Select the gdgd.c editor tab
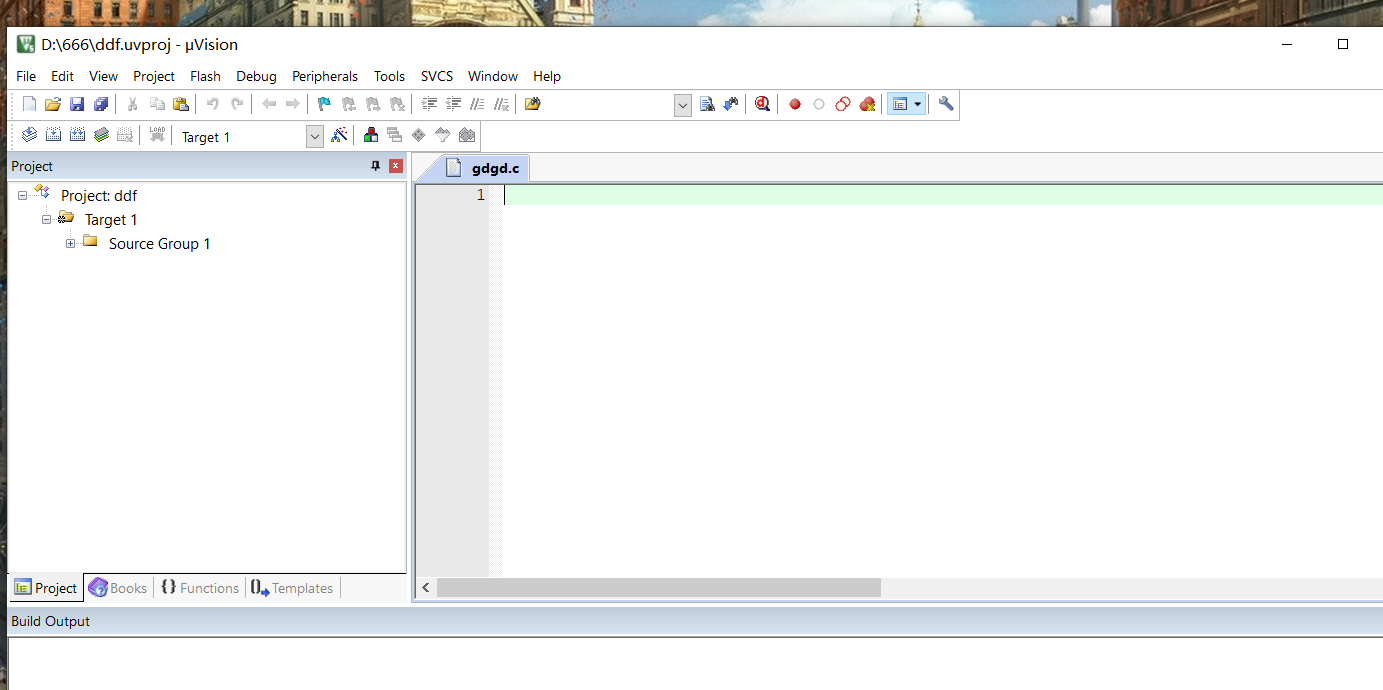1383x690 pixels. 483,168
